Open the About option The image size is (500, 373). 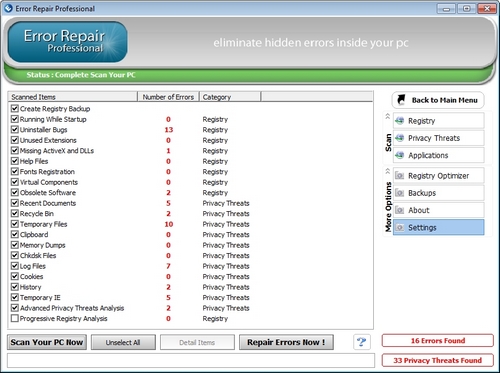[x=439, y=210]
